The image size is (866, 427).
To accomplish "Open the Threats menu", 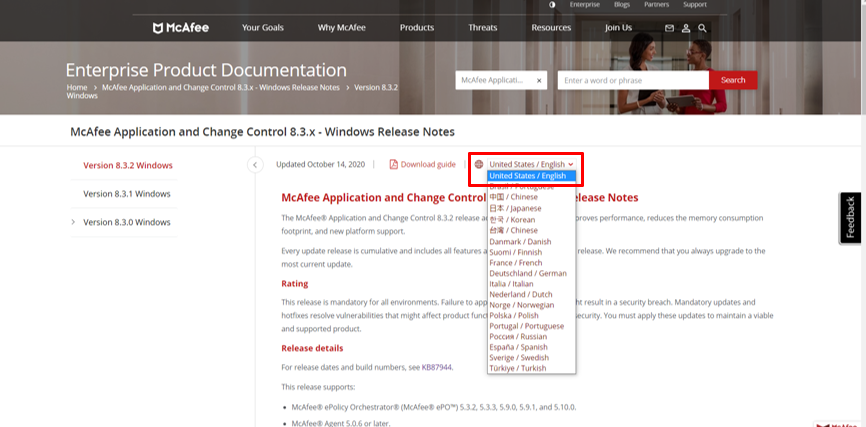I will click(483, 28).
